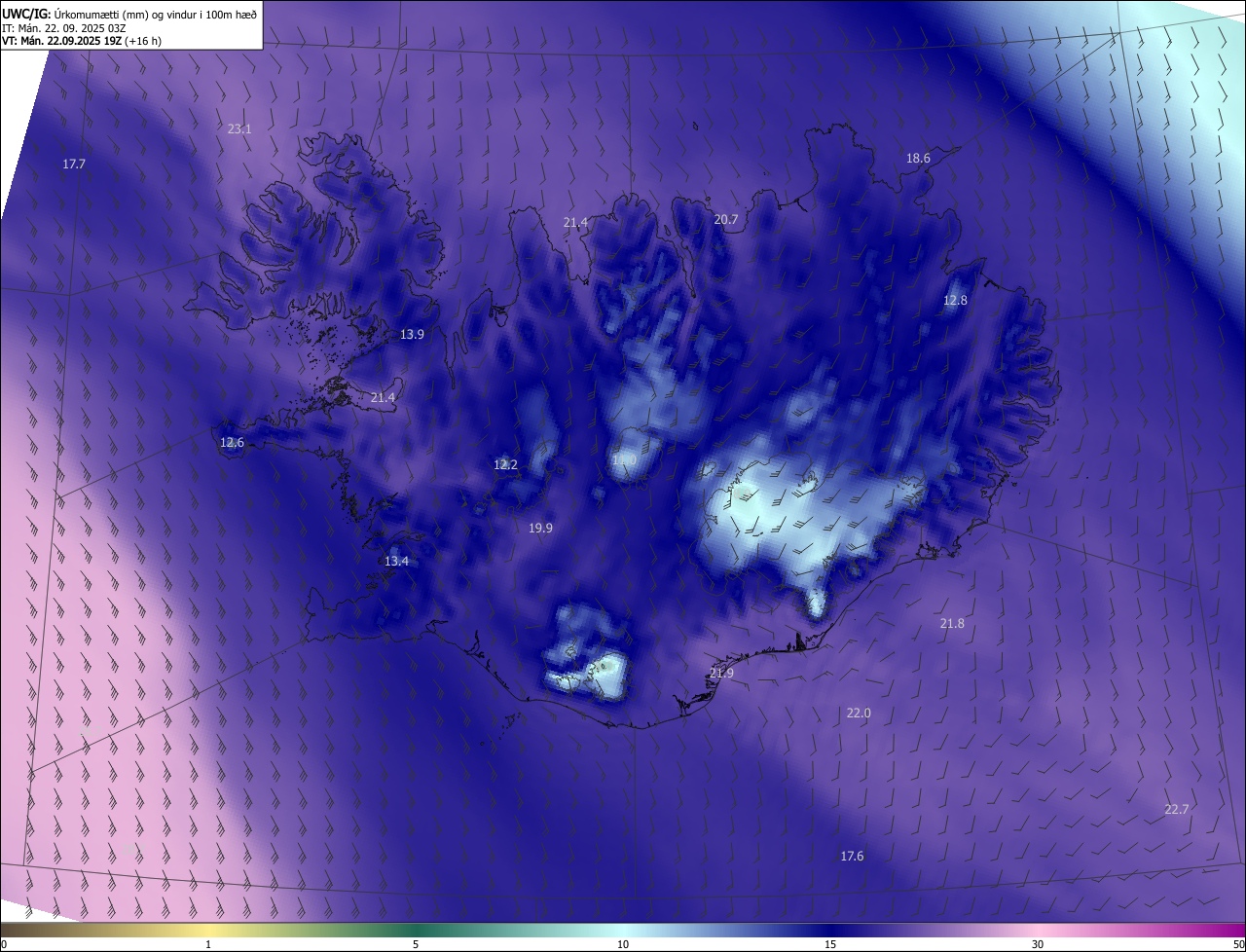Select the valid time line 'VT: Mán. 22.09.2025 19Z (+16 h)'
Screen dimensions: 1246x952
pos(82,41)
